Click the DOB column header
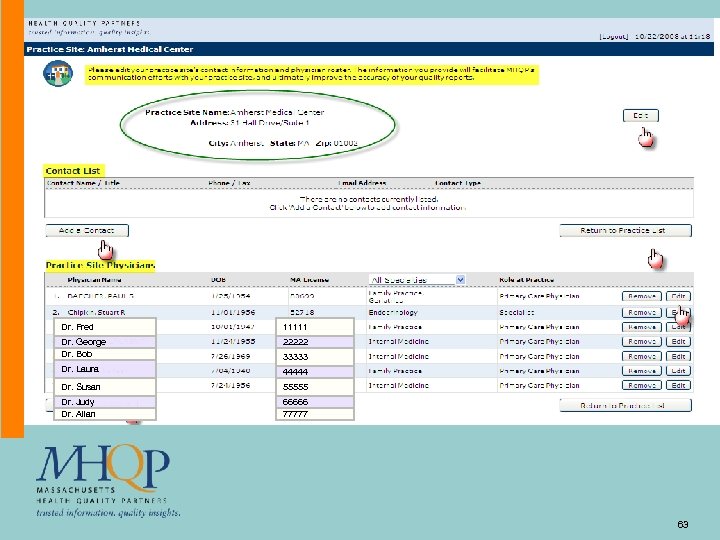 point(218,280)
